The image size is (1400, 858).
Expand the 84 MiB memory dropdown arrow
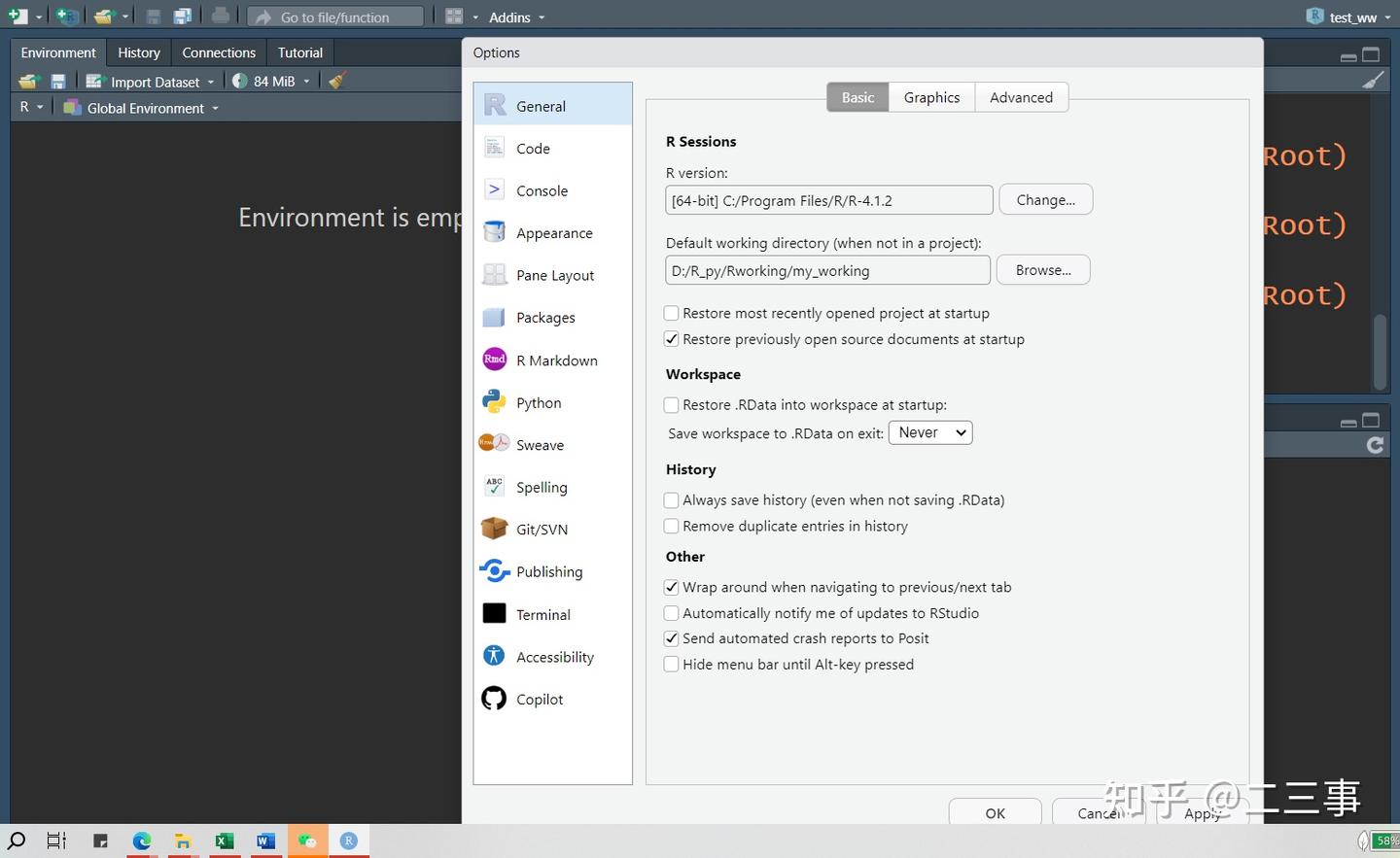coord(306,82)
